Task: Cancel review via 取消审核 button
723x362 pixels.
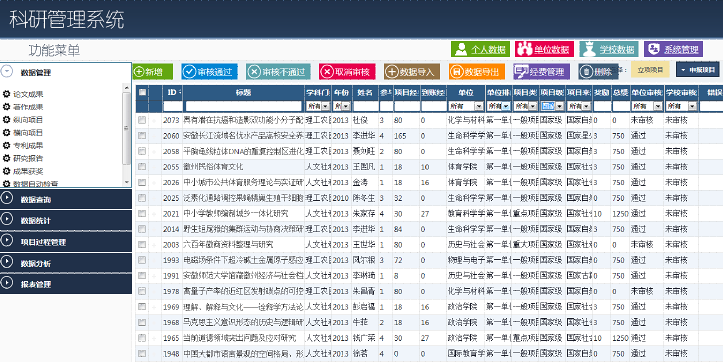Action: tap(347, 71)
